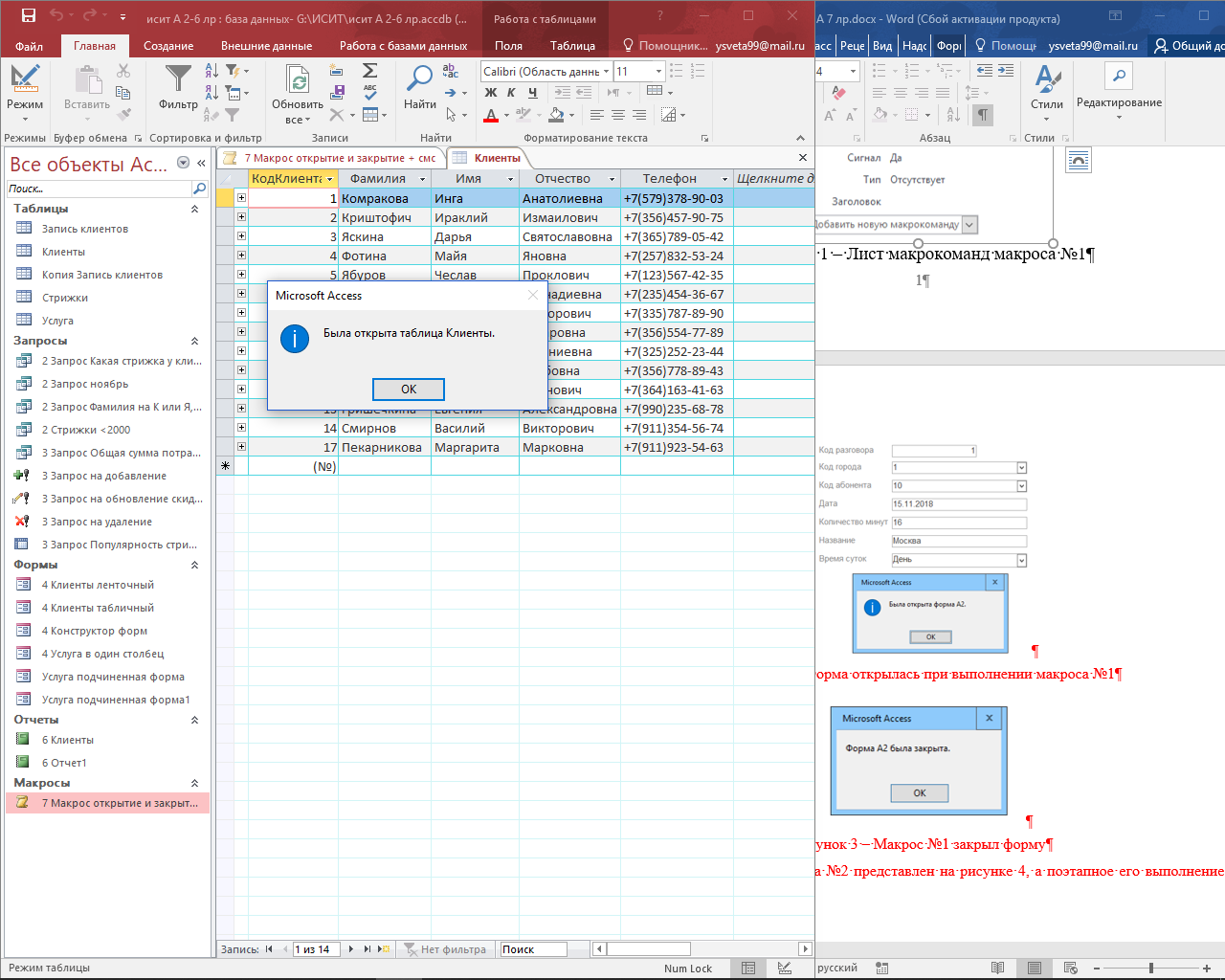The image size is (1225, 980).
Task: Toggle italic К formatting in Access
Action: tap(511, 93)
